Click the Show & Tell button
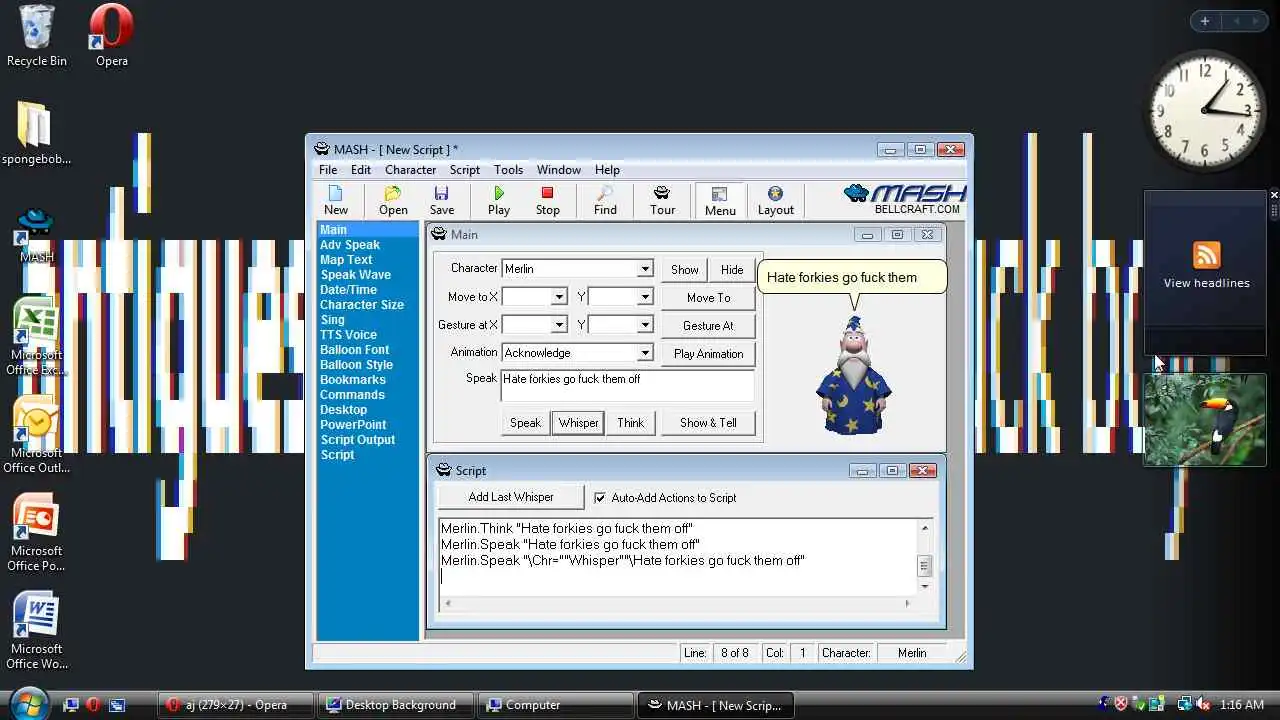Image resolution: width=1280 pixels, height=720 pixels. click(708, 423)
